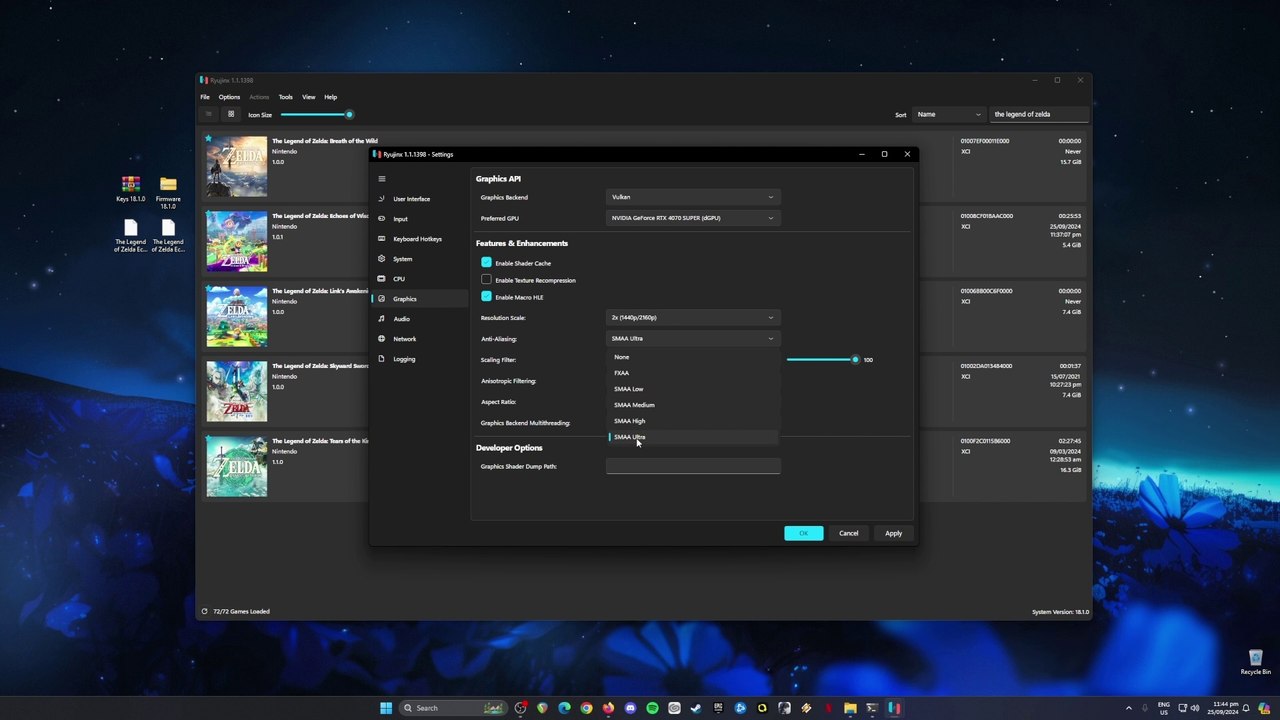Open the Network settings section
Screen dimensions: 1280x720
point(404,339)
